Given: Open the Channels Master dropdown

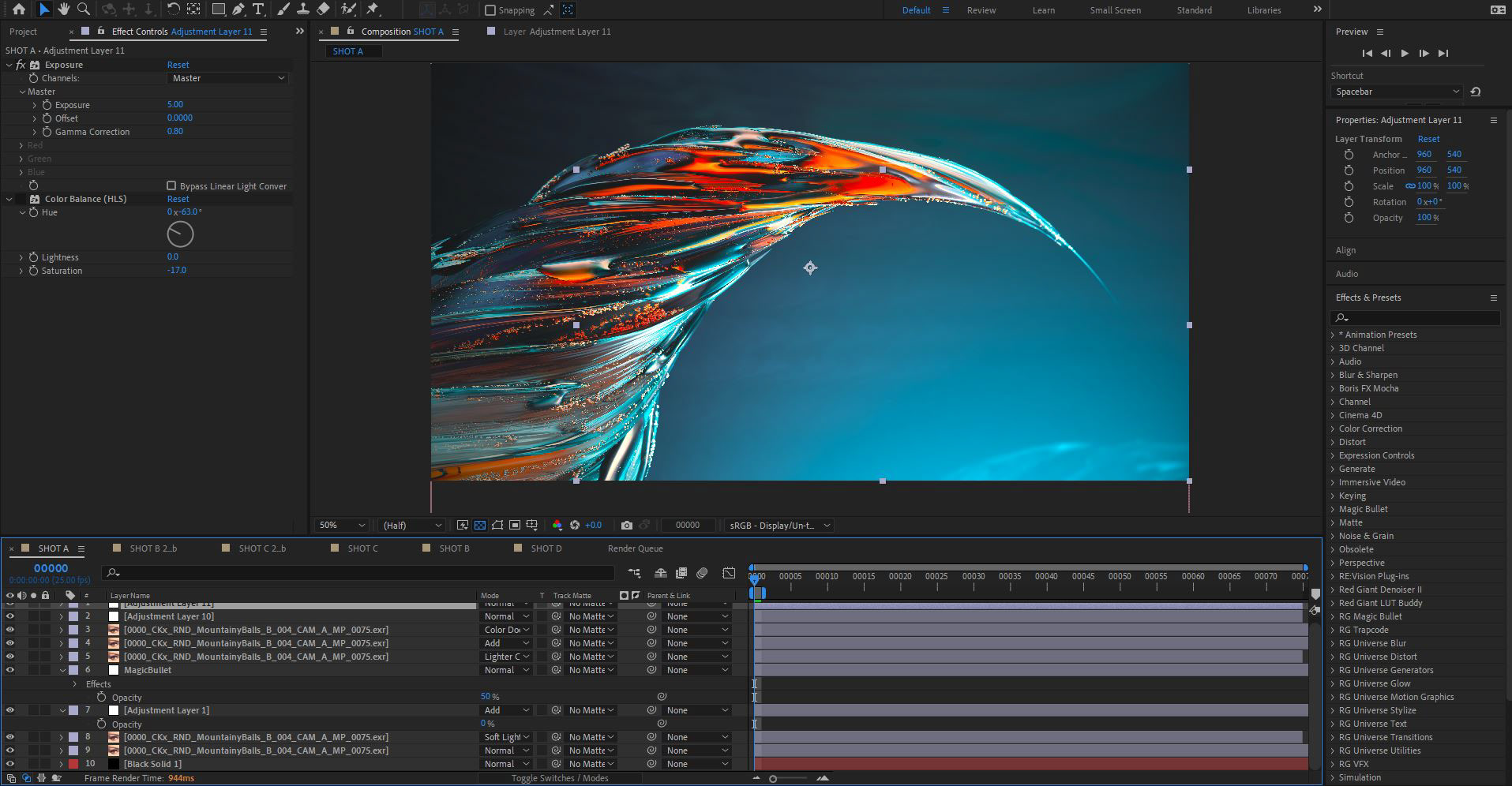Looking at the screenshot, I should 228,78.
